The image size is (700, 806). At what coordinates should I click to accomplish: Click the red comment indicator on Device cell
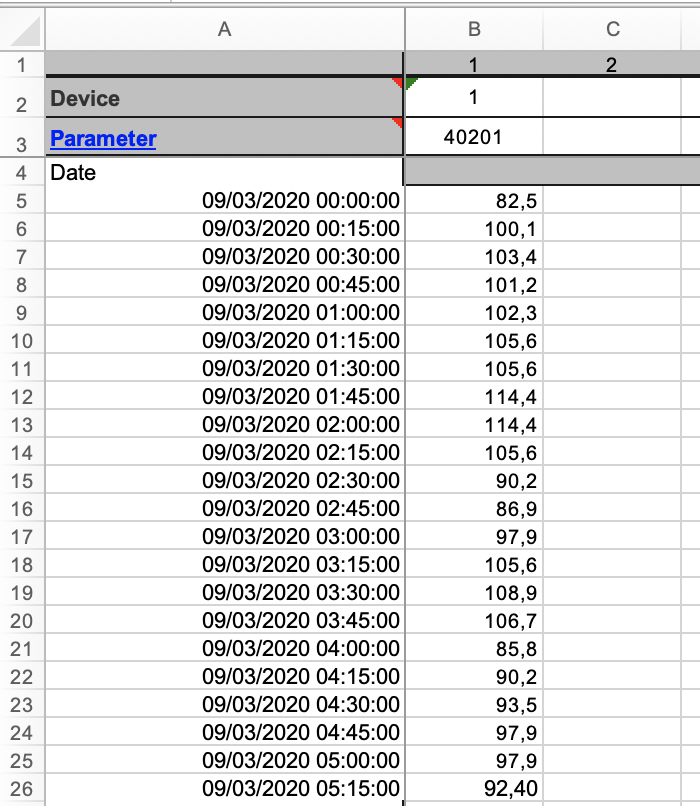(398, 83)
